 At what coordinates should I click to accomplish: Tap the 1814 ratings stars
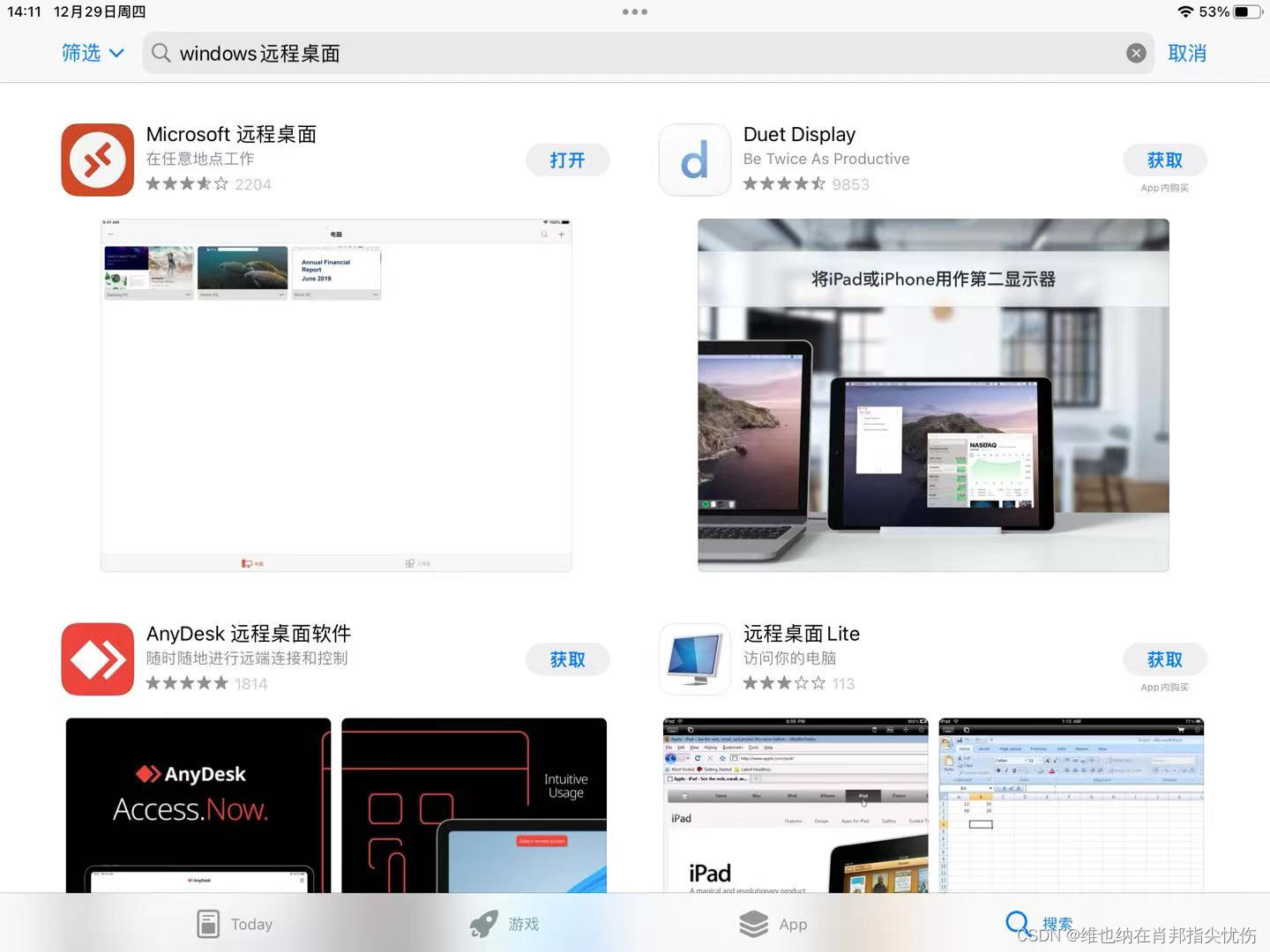[187, 683]
